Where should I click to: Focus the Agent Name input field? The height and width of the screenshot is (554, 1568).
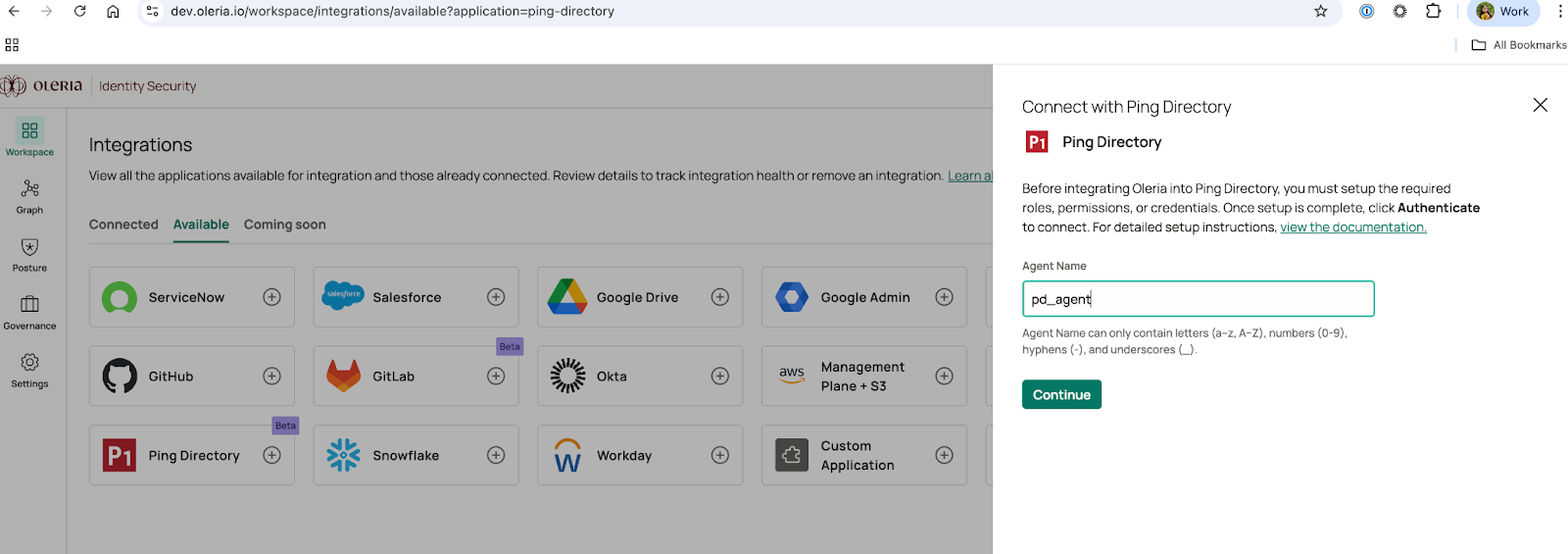1198,299
